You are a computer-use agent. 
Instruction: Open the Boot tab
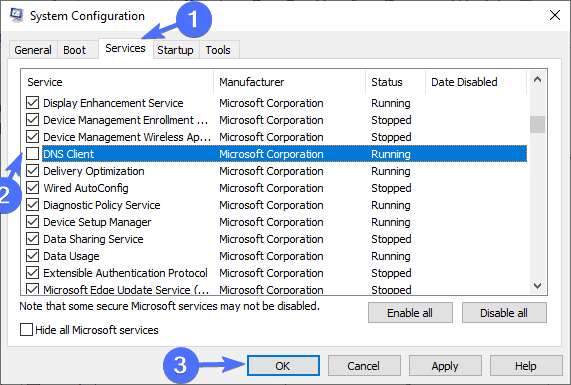[74, 50]
